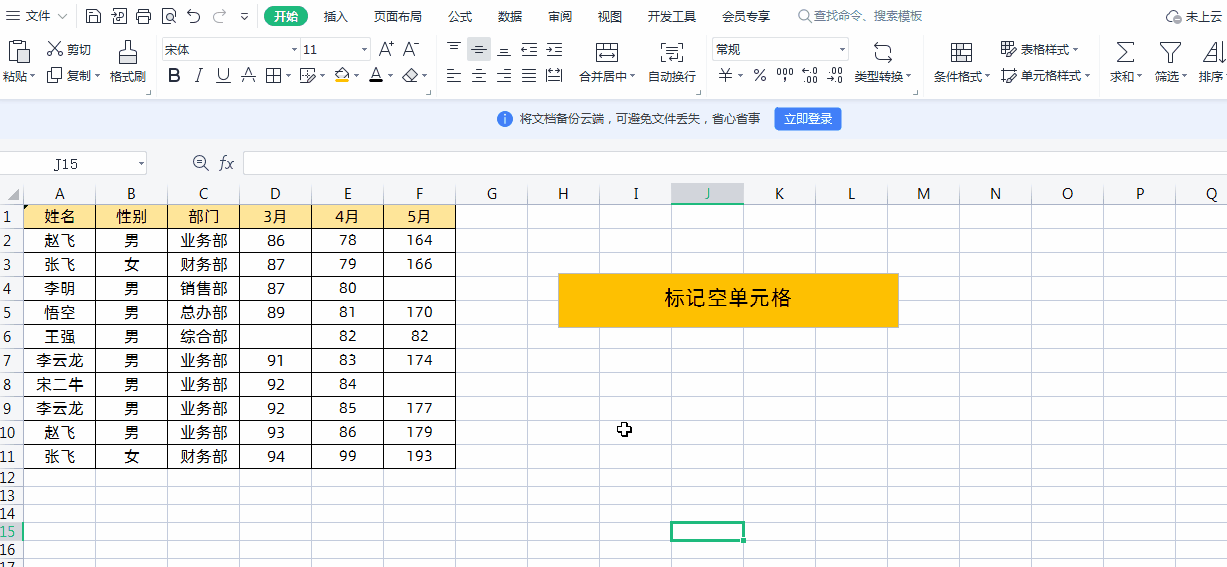Open Print Preview from quick access bar

pos(168,16)
